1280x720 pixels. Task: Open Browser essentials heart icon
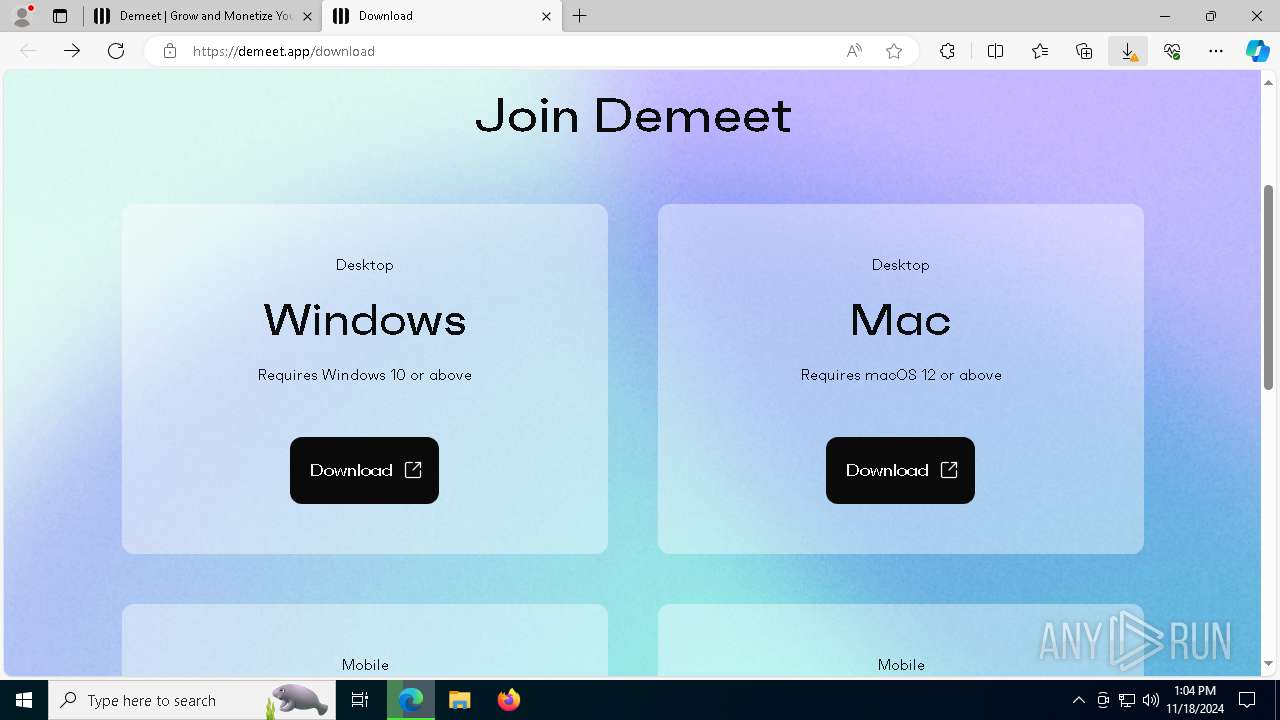click(1172, 51)
